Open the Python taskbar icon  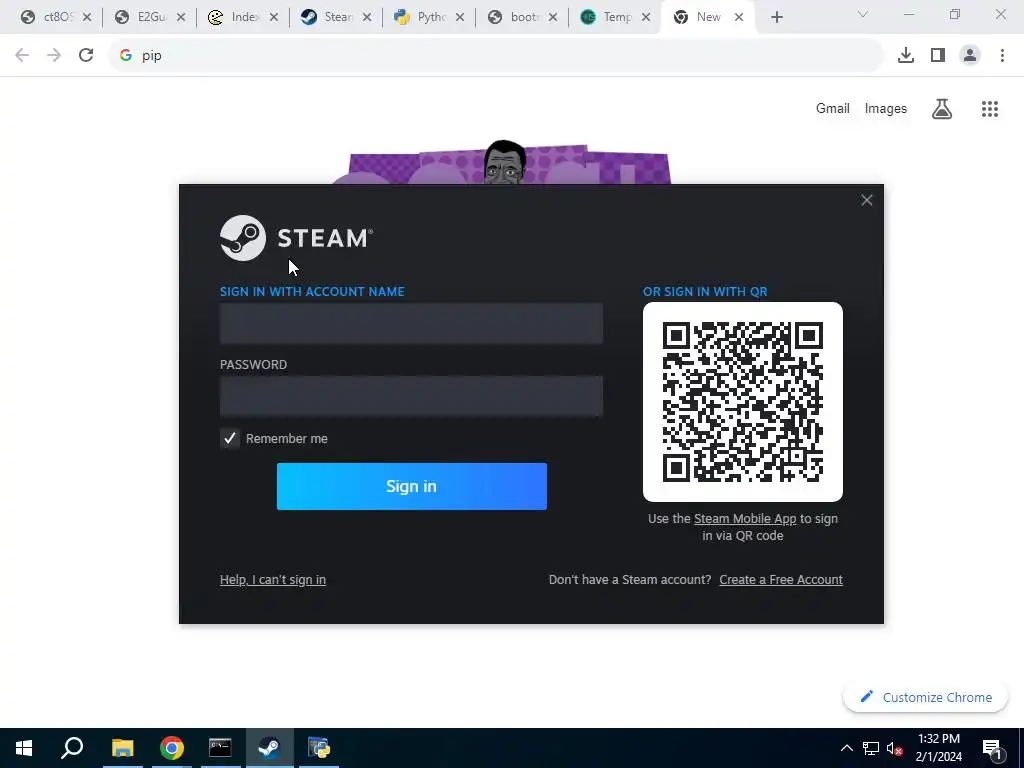pyautogui.click(x=319, y=748)
